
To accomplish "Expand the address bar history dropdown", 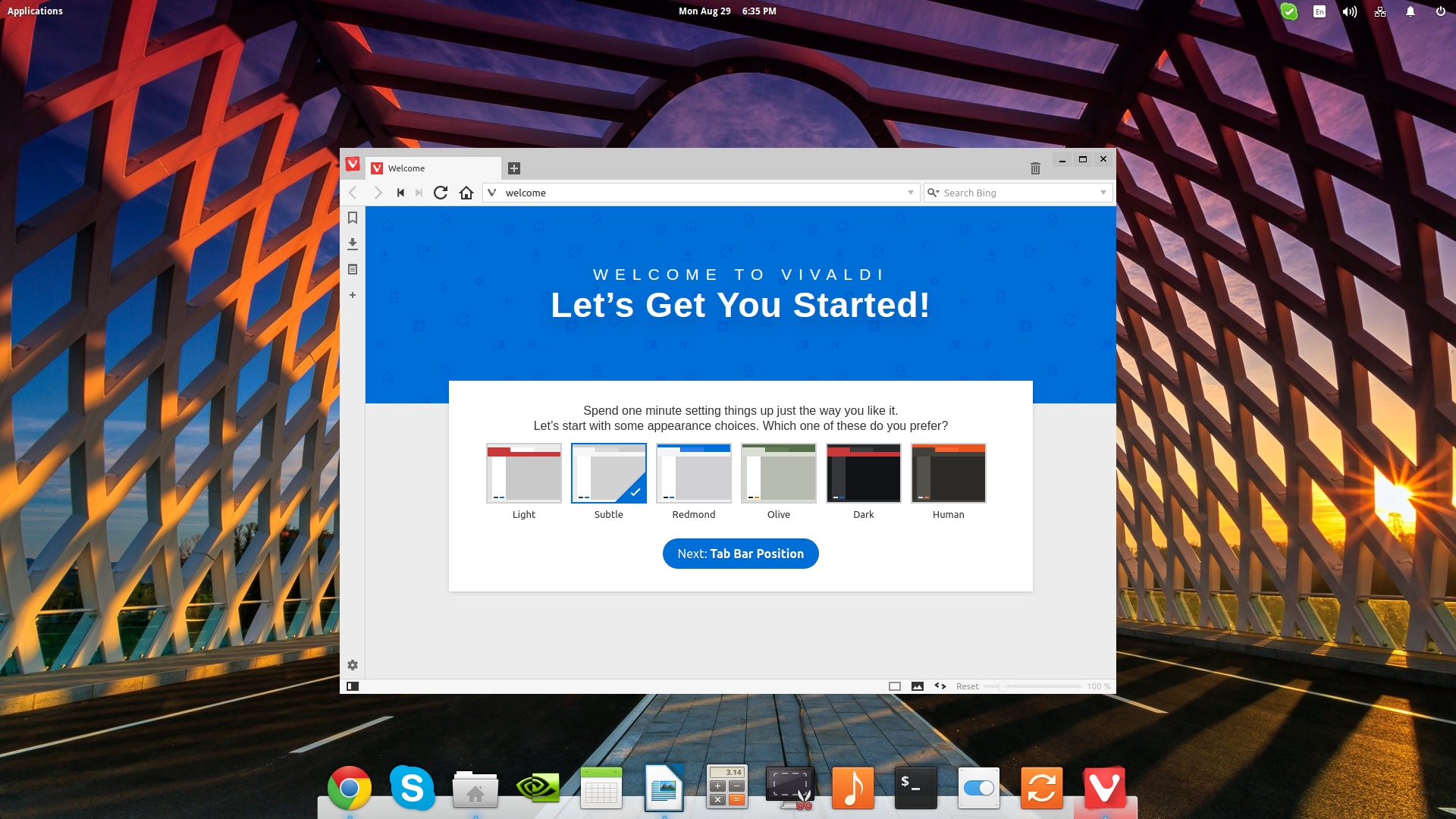I will [911, 193].
